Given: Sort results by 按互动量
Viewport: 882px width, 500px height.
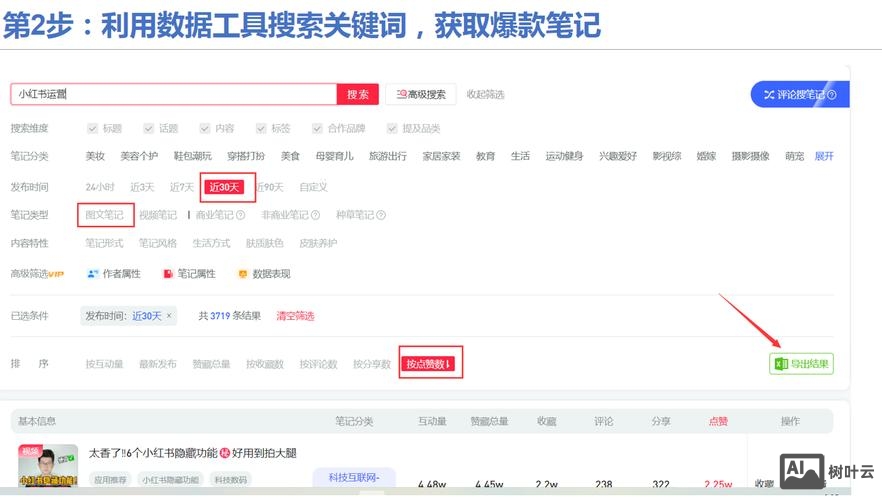Looking at the screenshot, I should 104,364.
